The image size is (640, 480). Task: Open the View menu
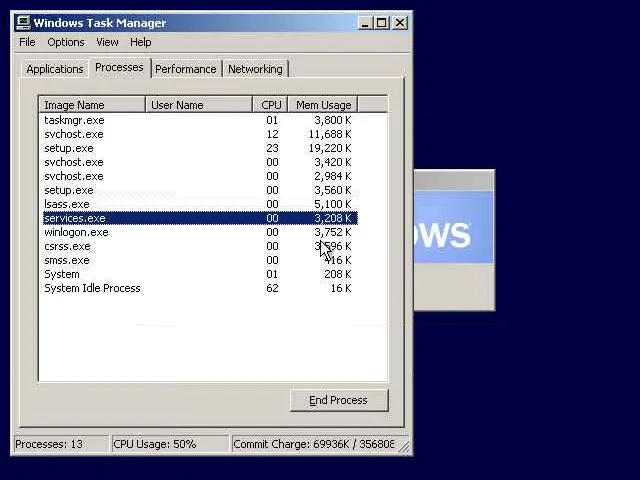[x=107, y=42]
